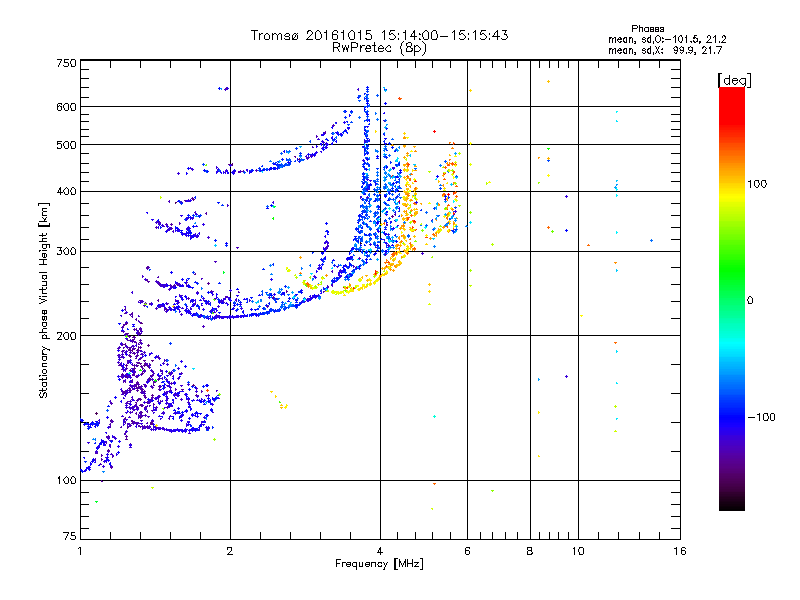
Task: Click x-axis tick label '8'
Action: coord(530,551)
